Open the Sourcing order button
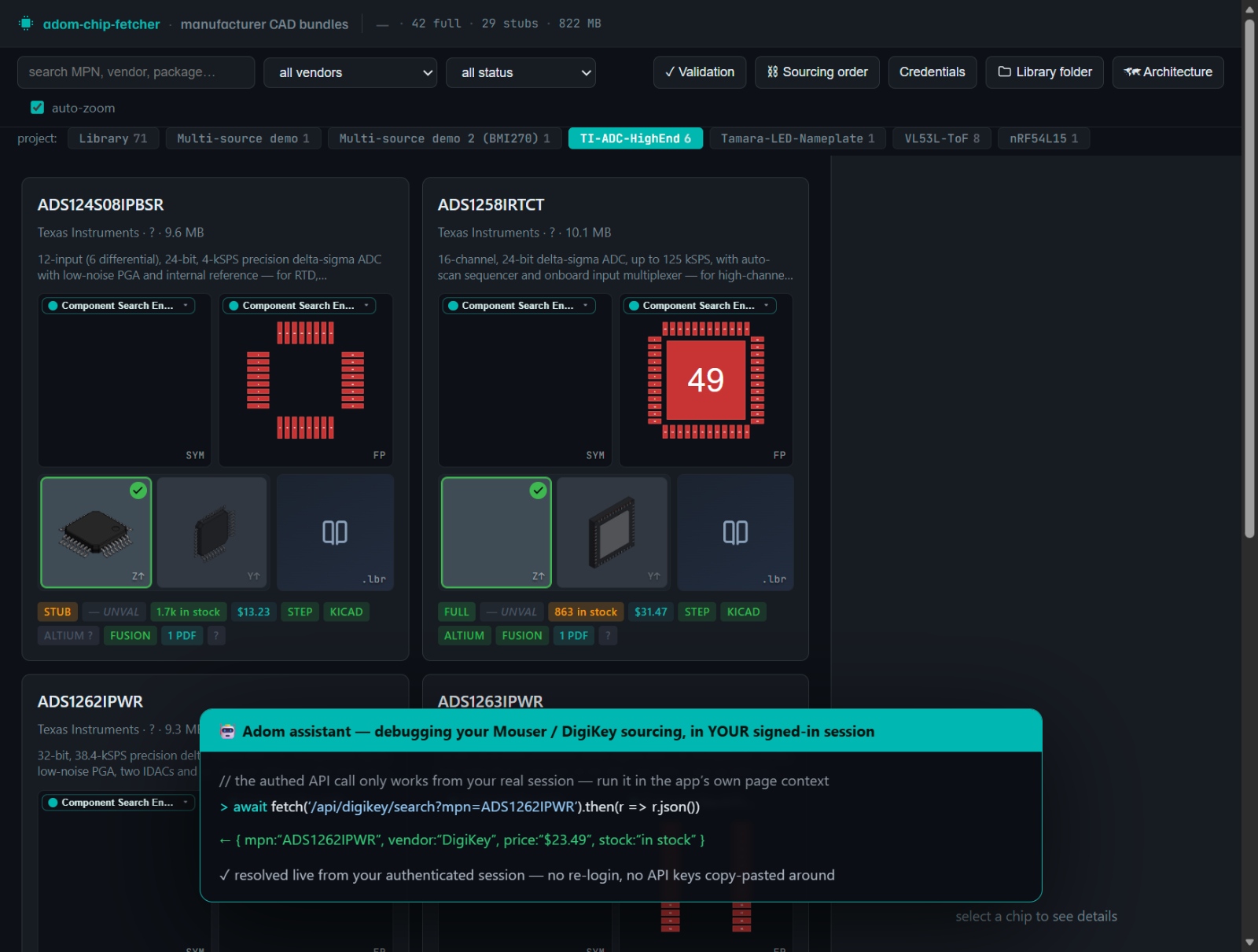The height and width of the screenshot is (952, 1258). (x=817, y=72)
